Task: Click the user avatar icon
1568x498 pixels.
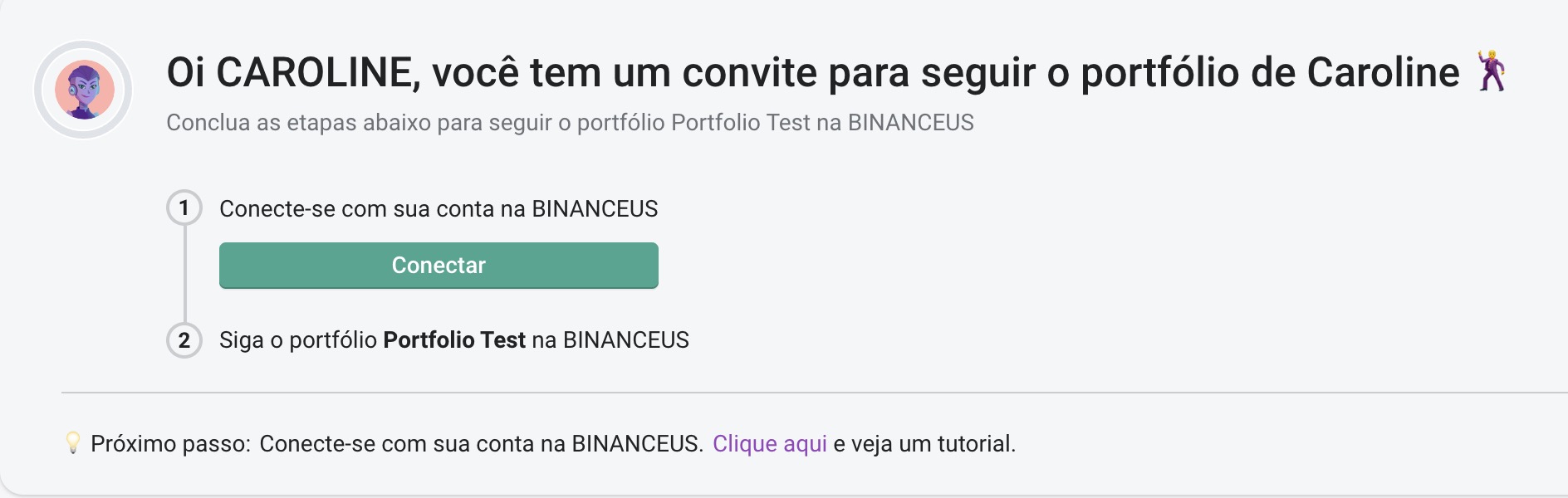Action: tap(84, 90)
